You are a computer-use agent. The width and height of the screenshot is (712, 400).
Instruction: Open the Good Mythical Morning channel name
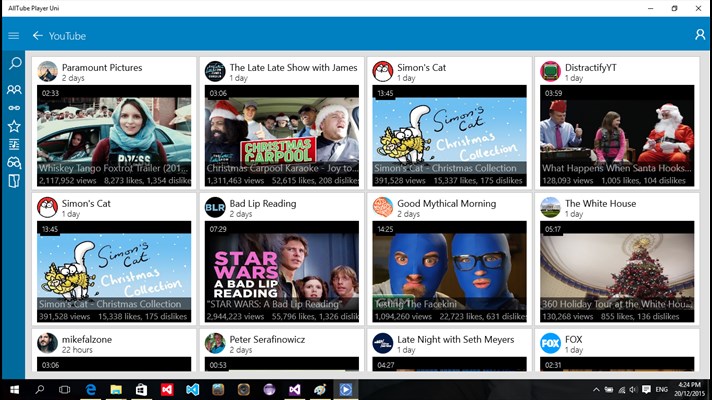coord(446,203)
